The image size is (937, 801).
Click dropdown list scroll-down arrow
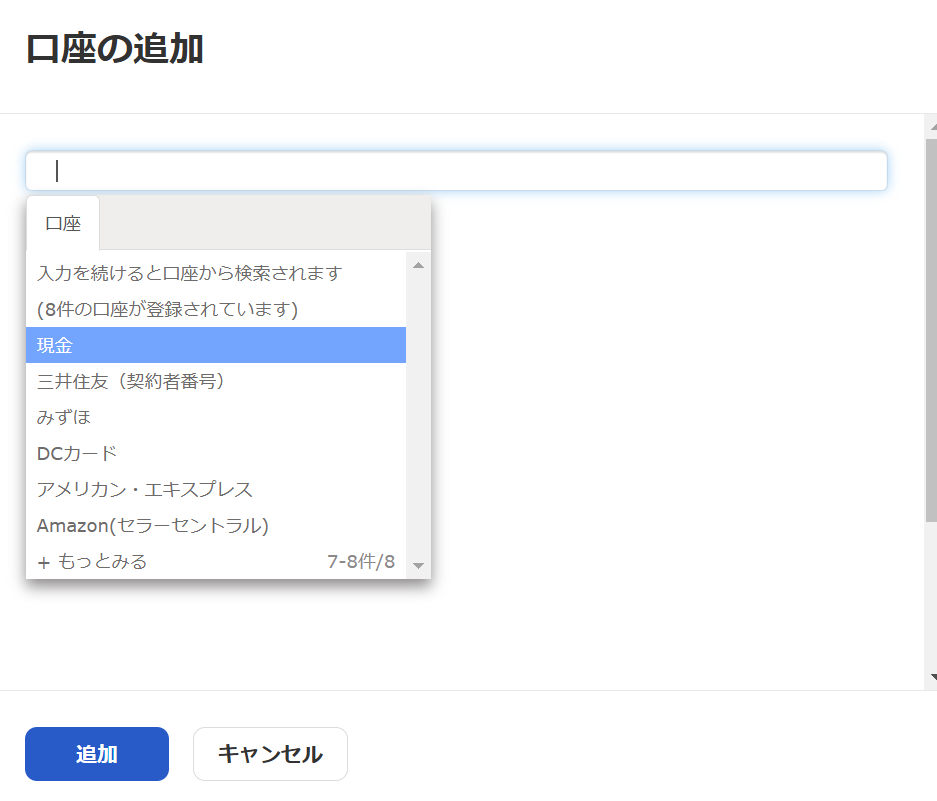(418, 565)
